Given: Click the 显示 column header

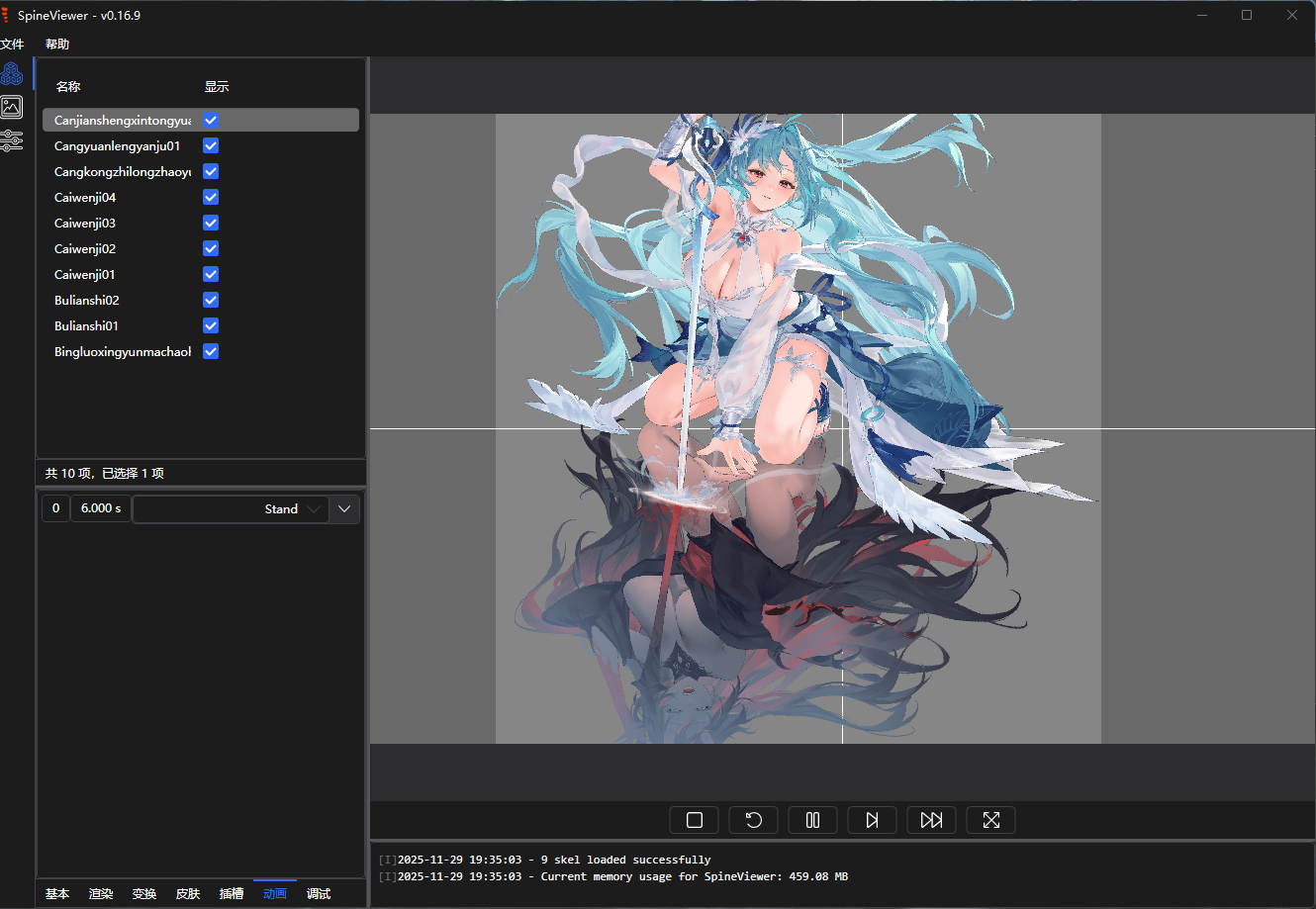Looking at the screenshot, I should [217, 86].
